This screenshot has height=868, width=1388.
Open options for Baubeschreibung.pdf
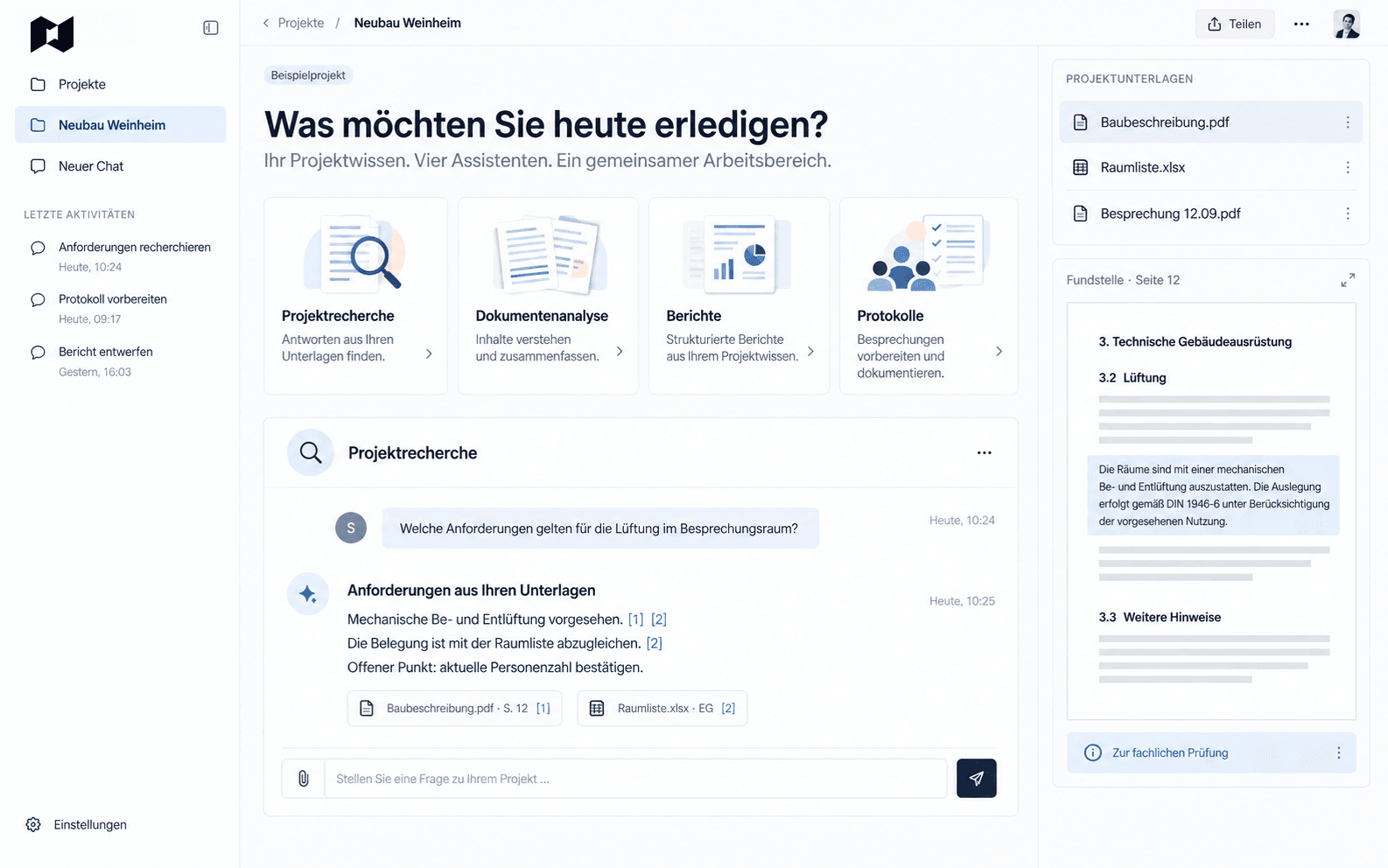[1348, 122]
